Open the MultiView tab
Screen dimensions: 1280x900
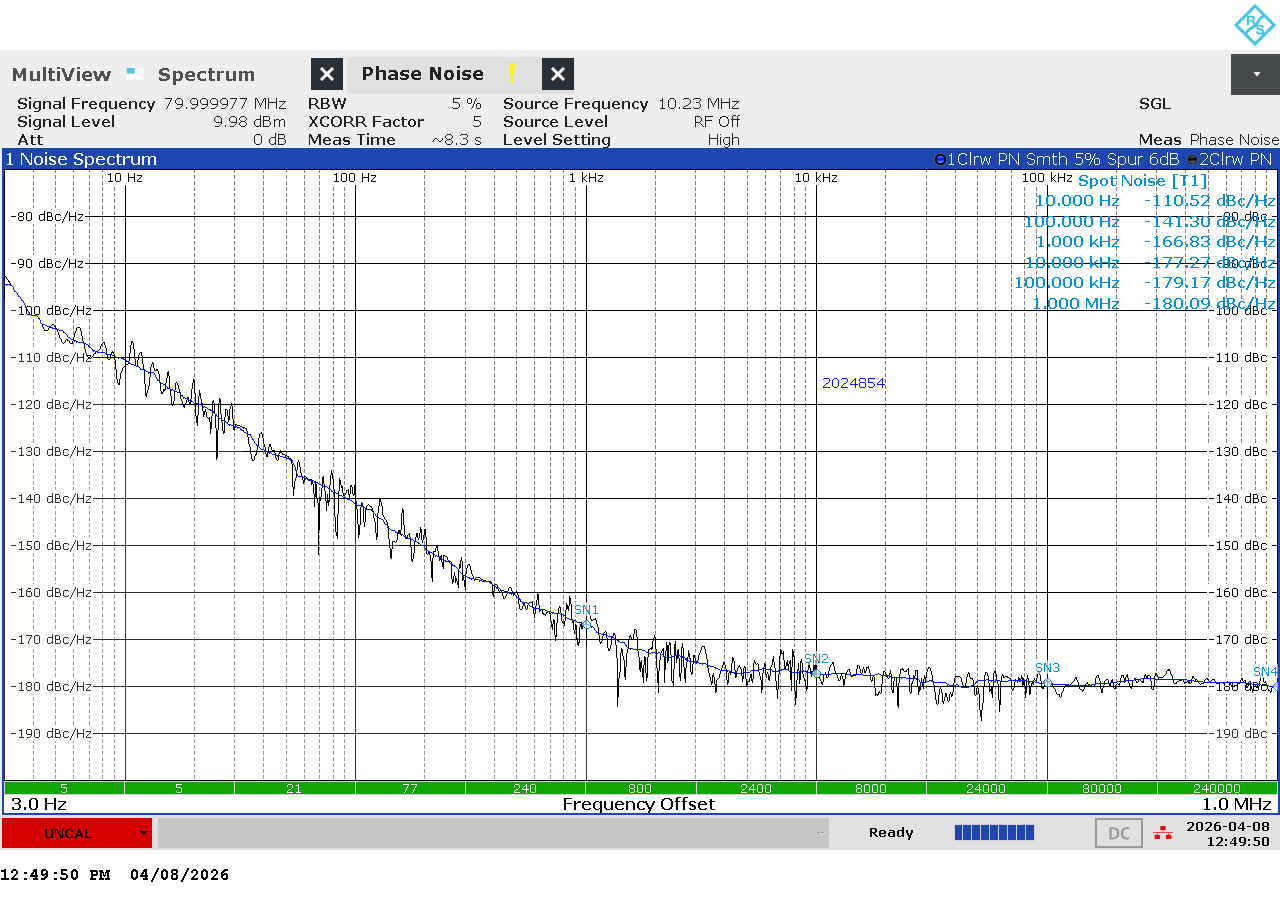(x=61, y=75)
